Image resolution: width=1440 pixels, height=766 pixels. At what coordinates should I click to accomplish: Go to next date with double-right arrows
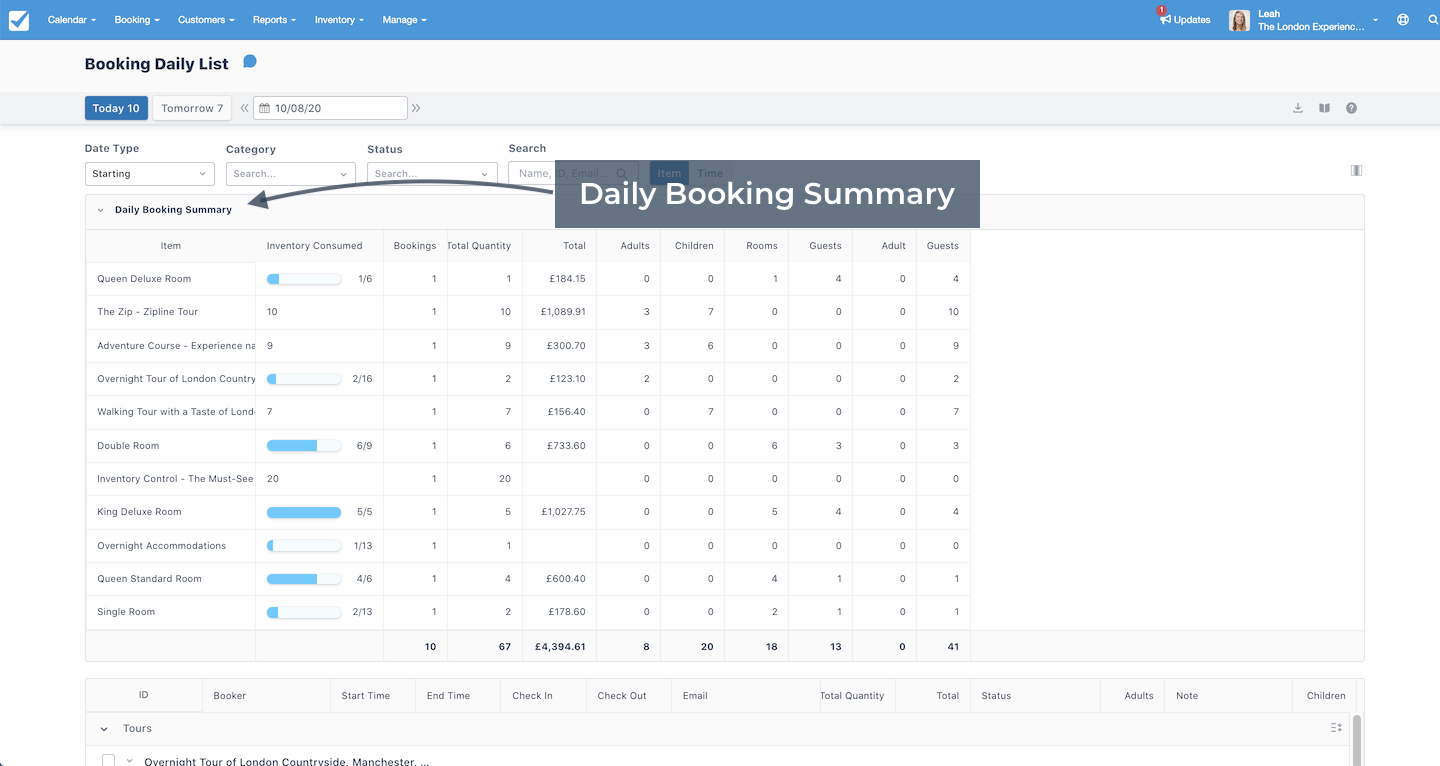tap(416, 108)
